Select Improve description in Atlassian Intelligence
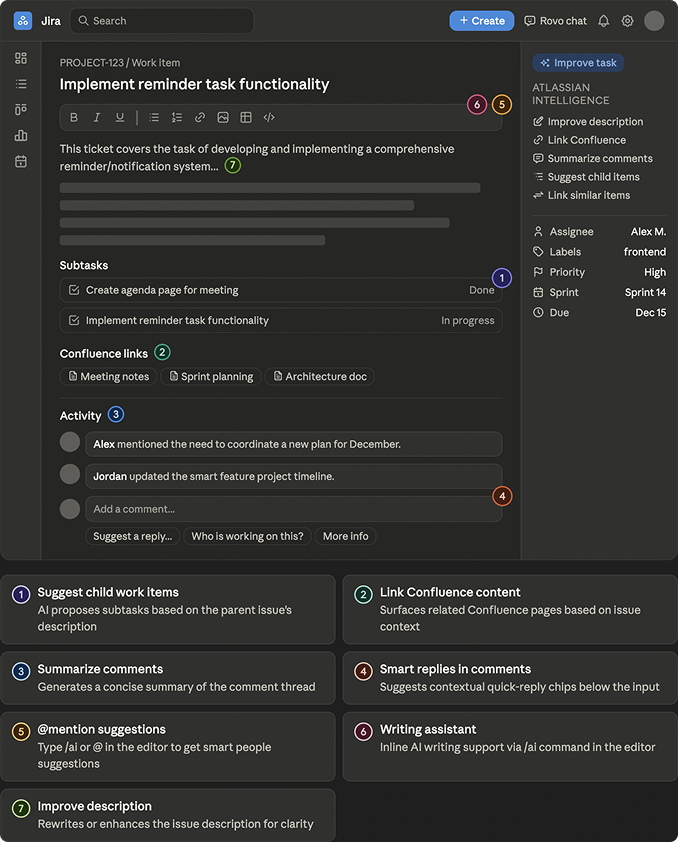 (x=588, y=122)
